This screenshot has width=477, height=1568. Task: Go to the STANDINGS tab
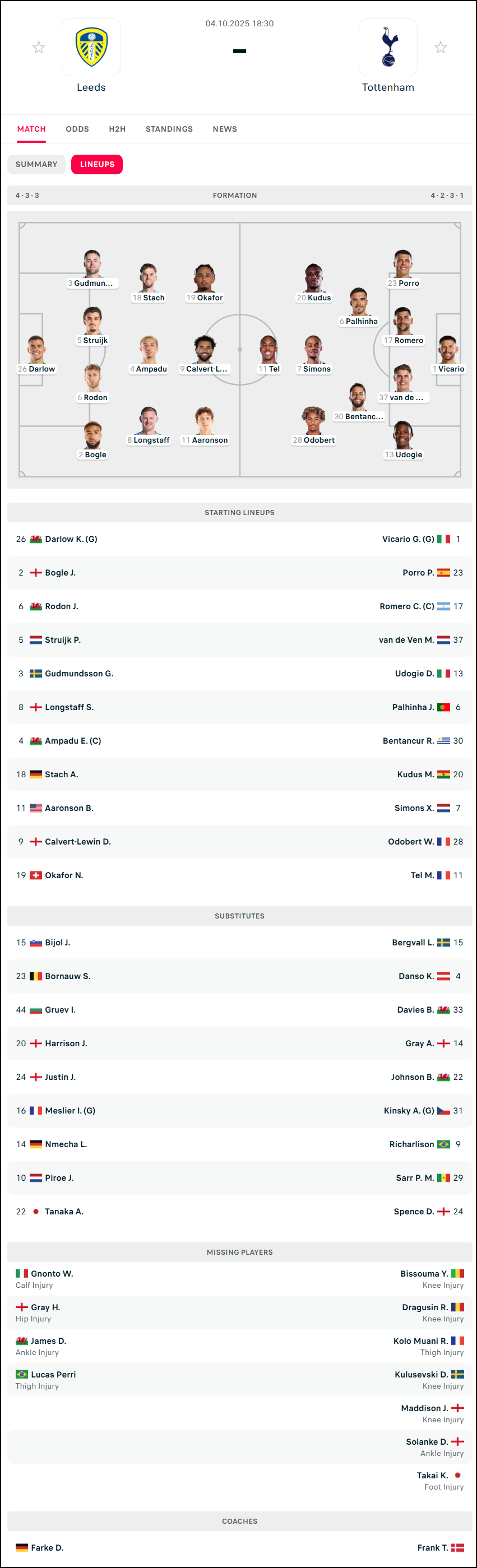click(169, 129)
